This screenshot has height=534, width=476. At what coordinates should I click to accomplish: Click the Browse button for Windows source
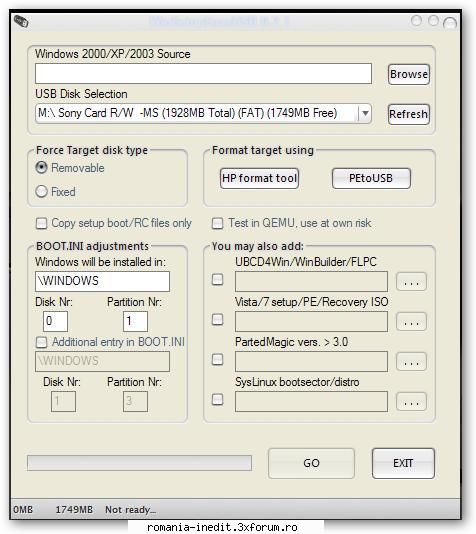(409, 74)
